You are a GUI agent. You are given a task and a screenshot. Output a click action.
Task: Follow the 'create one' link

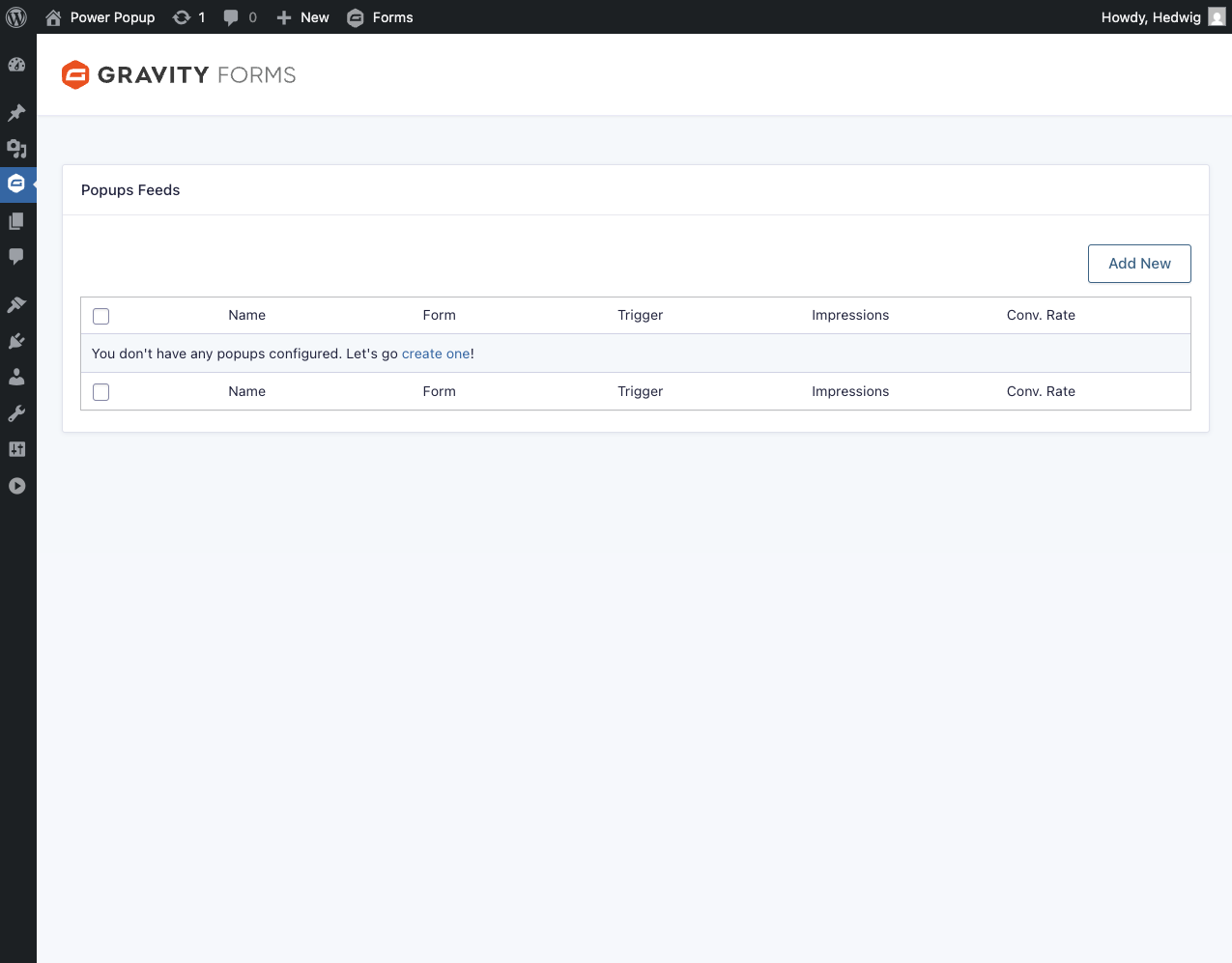tap(436, 354)
